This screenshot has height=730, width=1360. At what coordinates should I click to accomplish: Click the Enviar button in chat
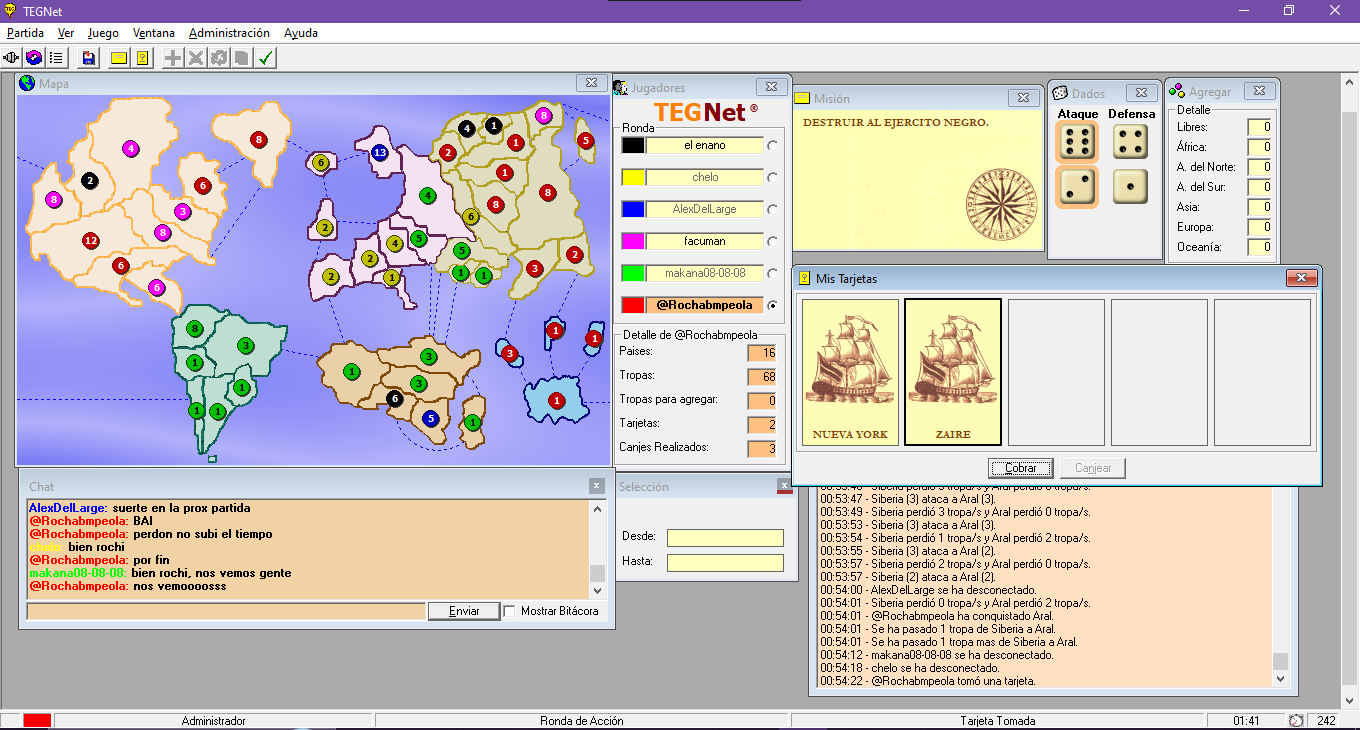(x=464, y=611)
